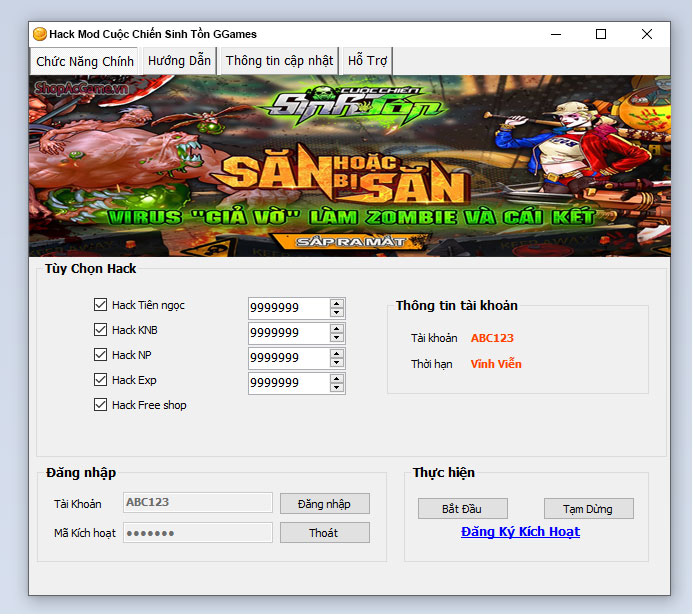
Task: Open the Hướng Dẫn tab
Action: pyautogui.click(x=179, y=61)
